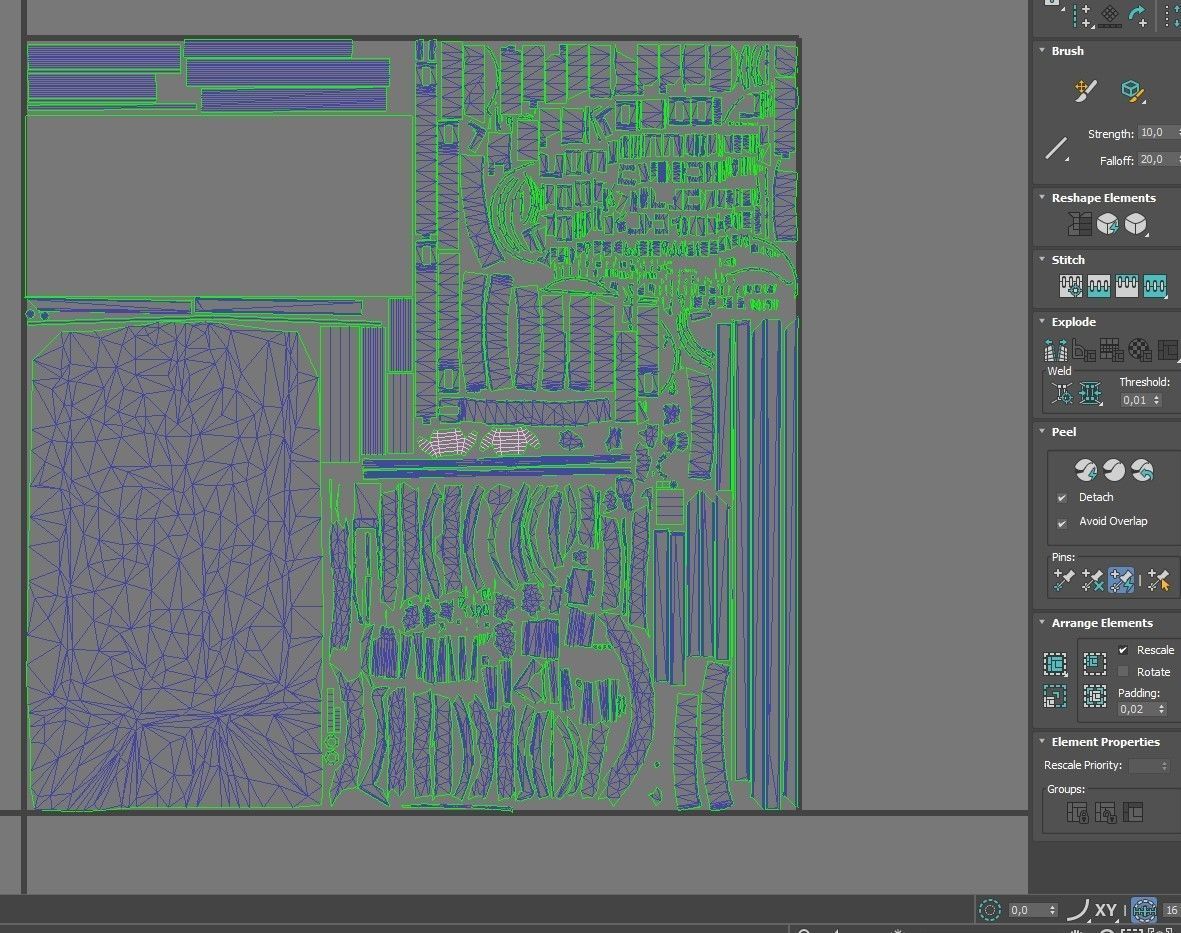
Task: Open the XY falloff space flyout
Action: 1105,910
